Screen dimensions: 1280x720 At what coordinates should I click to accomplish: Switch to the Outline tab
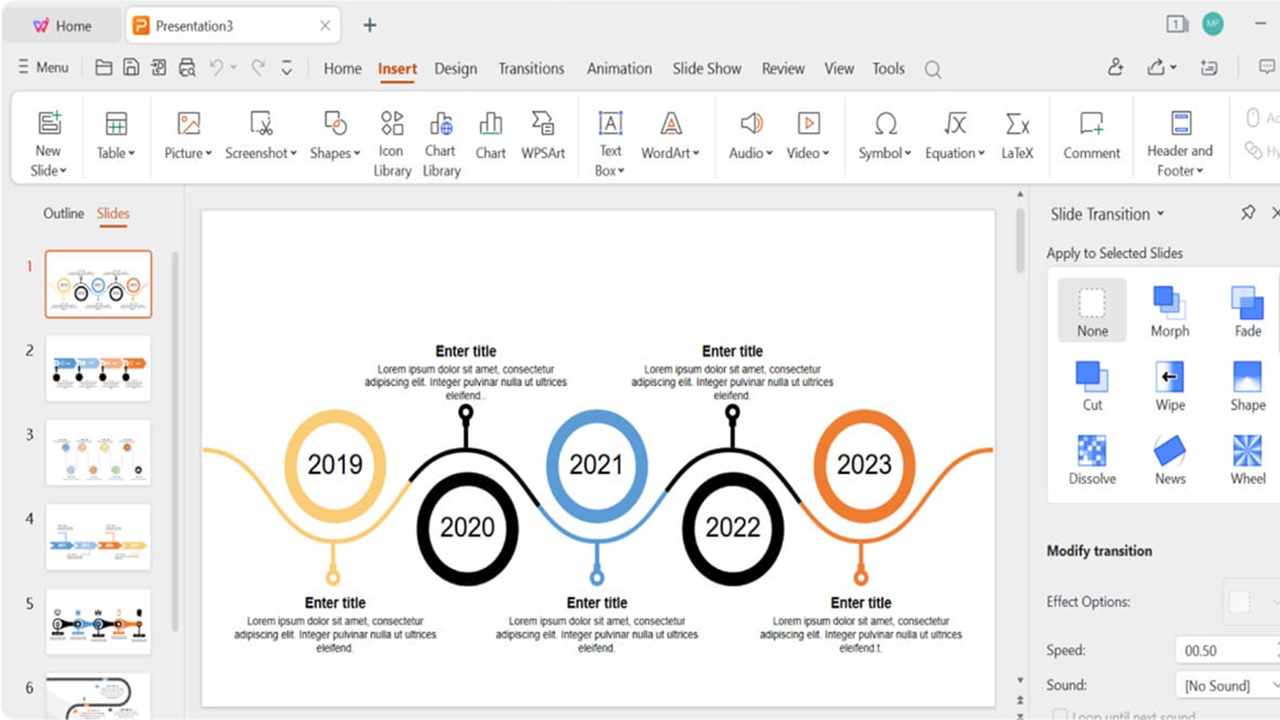(x=63, y=213)
